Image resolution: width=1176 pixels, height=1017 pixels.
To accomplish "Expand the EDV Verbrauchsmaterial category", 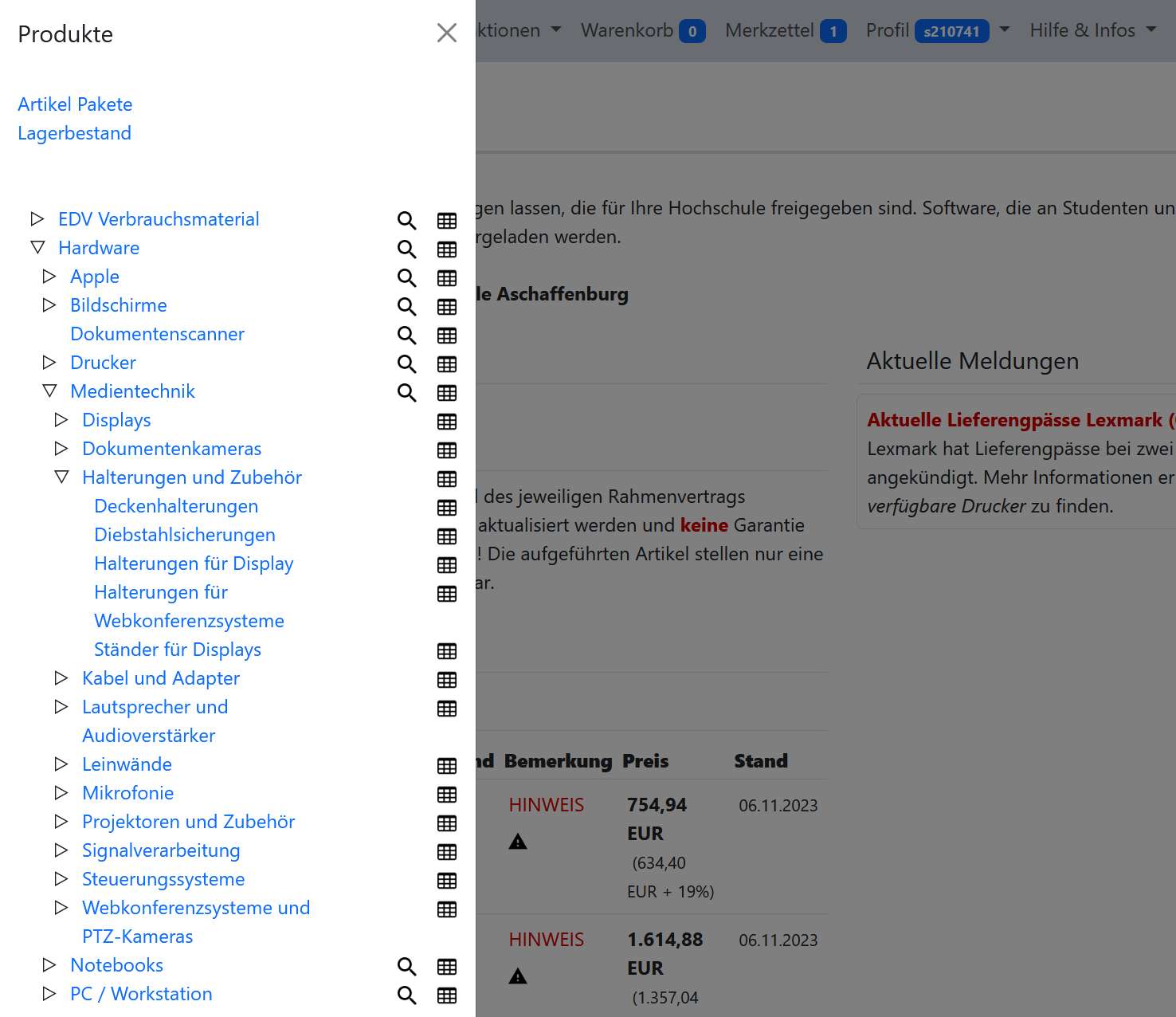I will pos(37,218).
